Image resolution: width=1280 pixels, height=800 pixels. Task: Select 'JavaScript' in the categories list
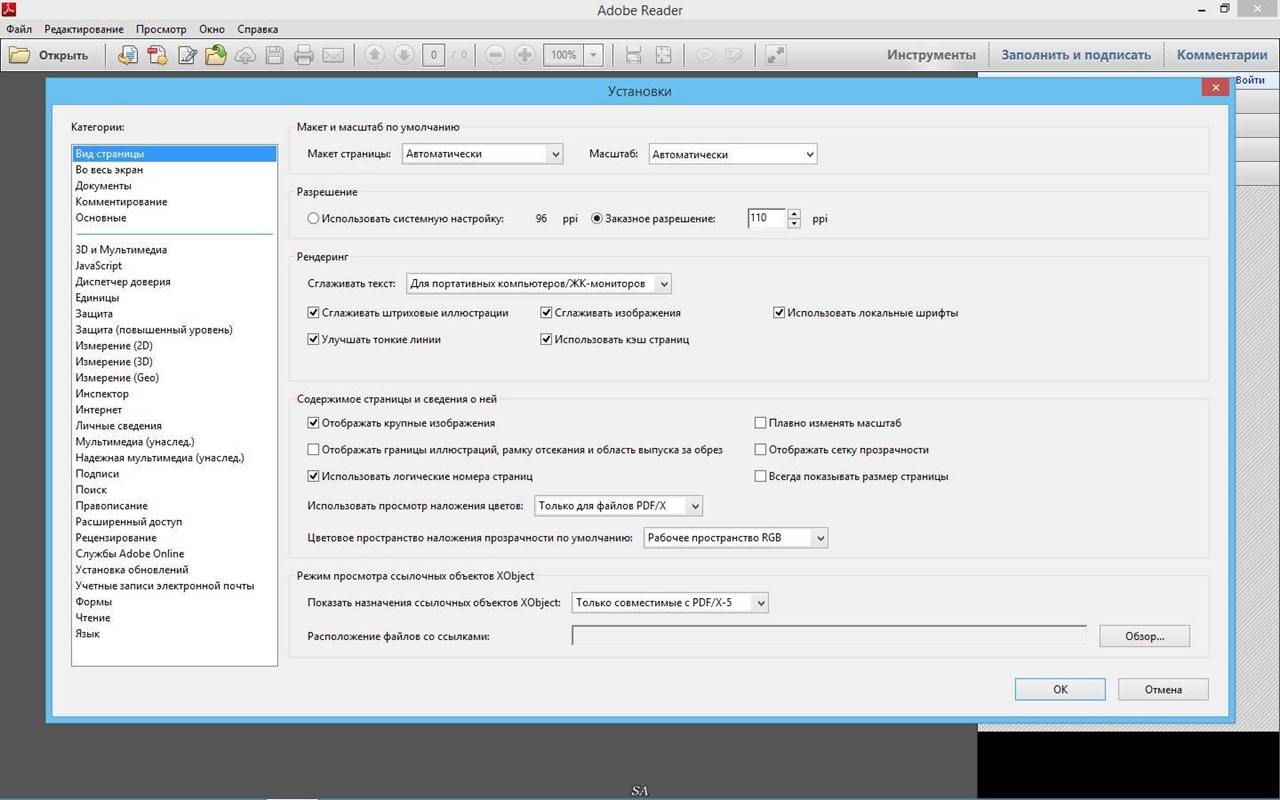[x=99, y=266]
